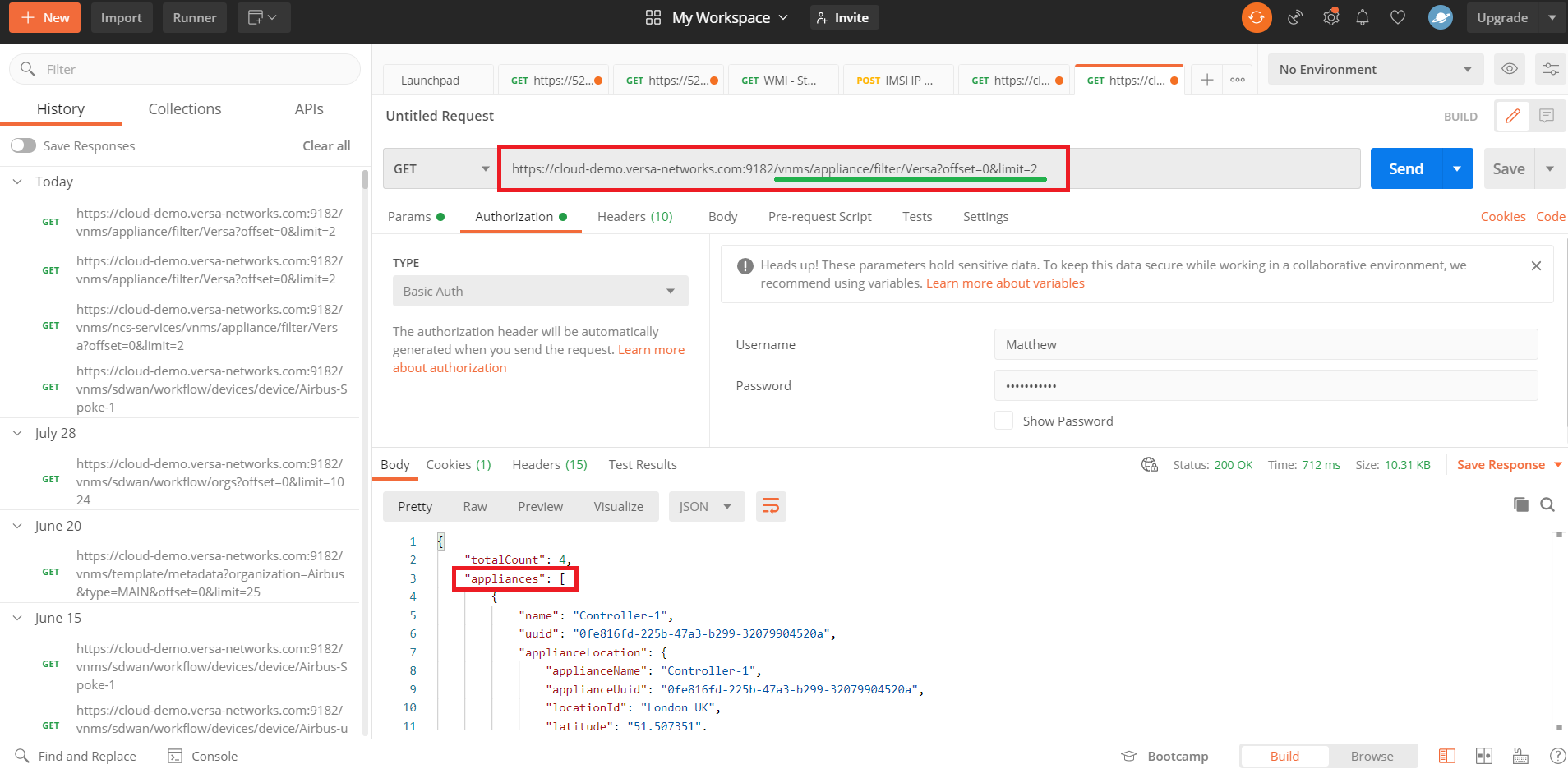Collapse the Today history group

pyautogui.click(x=17, y=182)
